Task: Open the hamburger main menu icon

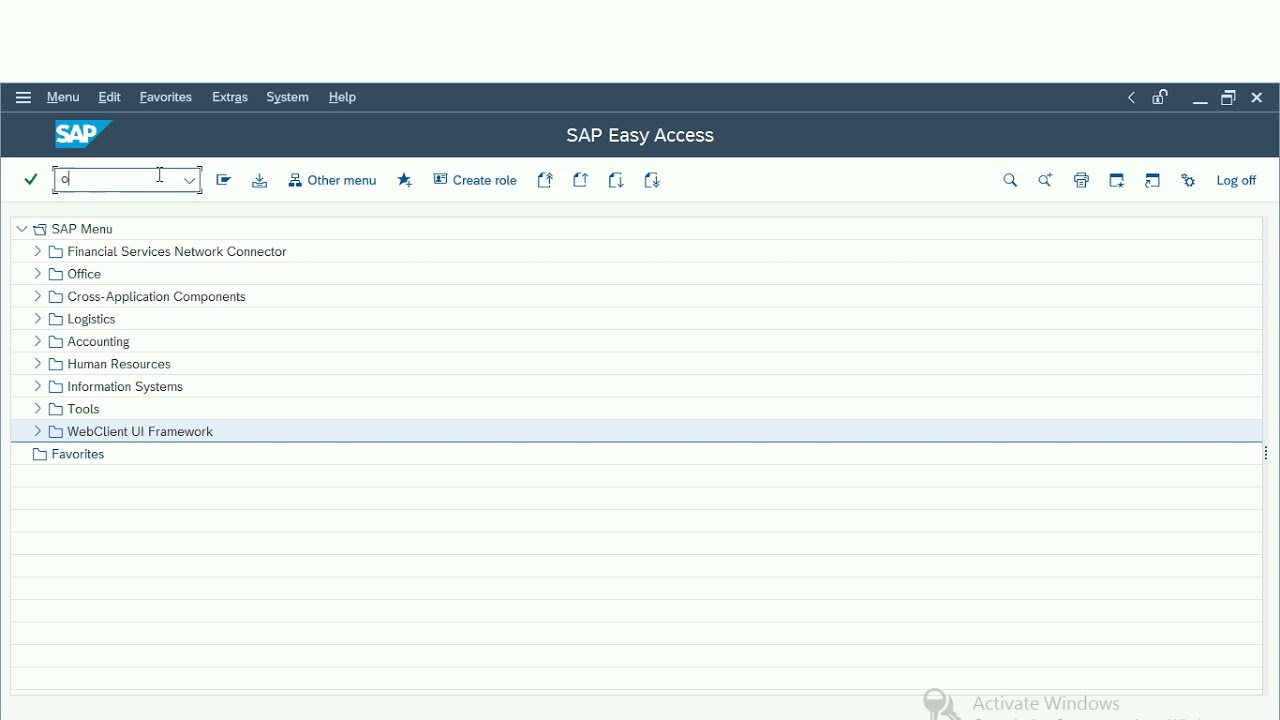Action: tap(23, 97)
